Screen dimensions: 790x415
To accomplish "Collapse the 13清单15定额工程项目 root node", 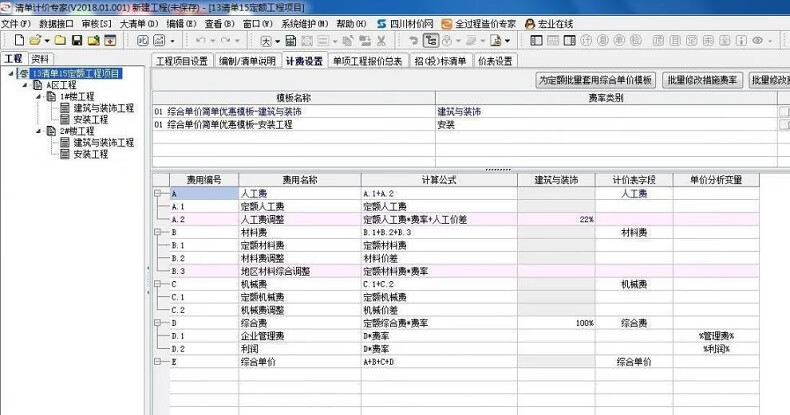I will (11, 74).
